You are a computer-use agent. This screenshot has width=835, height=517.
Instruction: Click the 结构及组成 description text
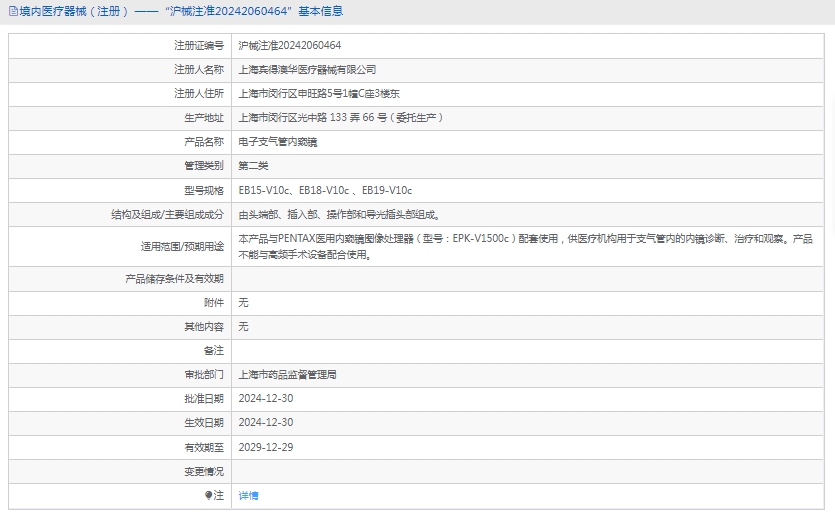pos(339,214)
